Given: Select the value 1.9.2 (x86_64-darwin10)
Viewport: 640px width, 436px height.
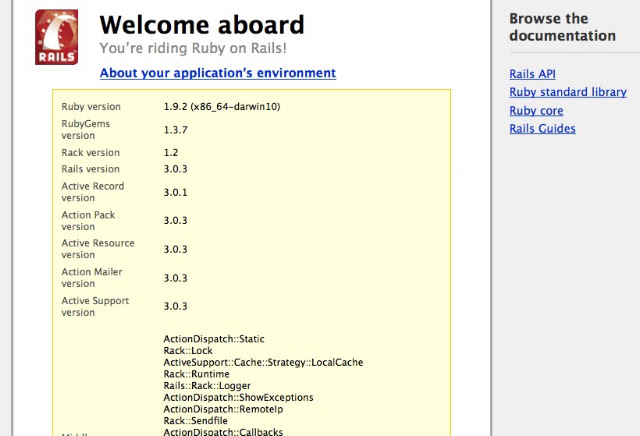Looking at the screenshot, I should click(222, 107).
